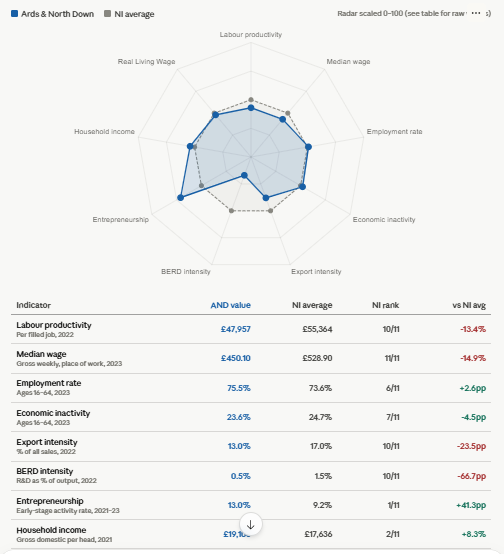This screenshot has width=504, height=554.
Task: Click the NI average column header
Action: (312, 305)
